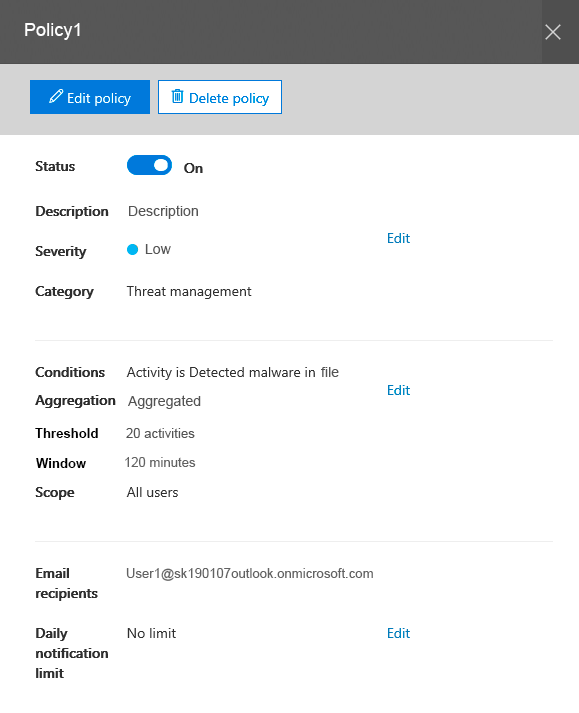
Task: Click the blue Low severity dot
Action: [x=132, y=250]
